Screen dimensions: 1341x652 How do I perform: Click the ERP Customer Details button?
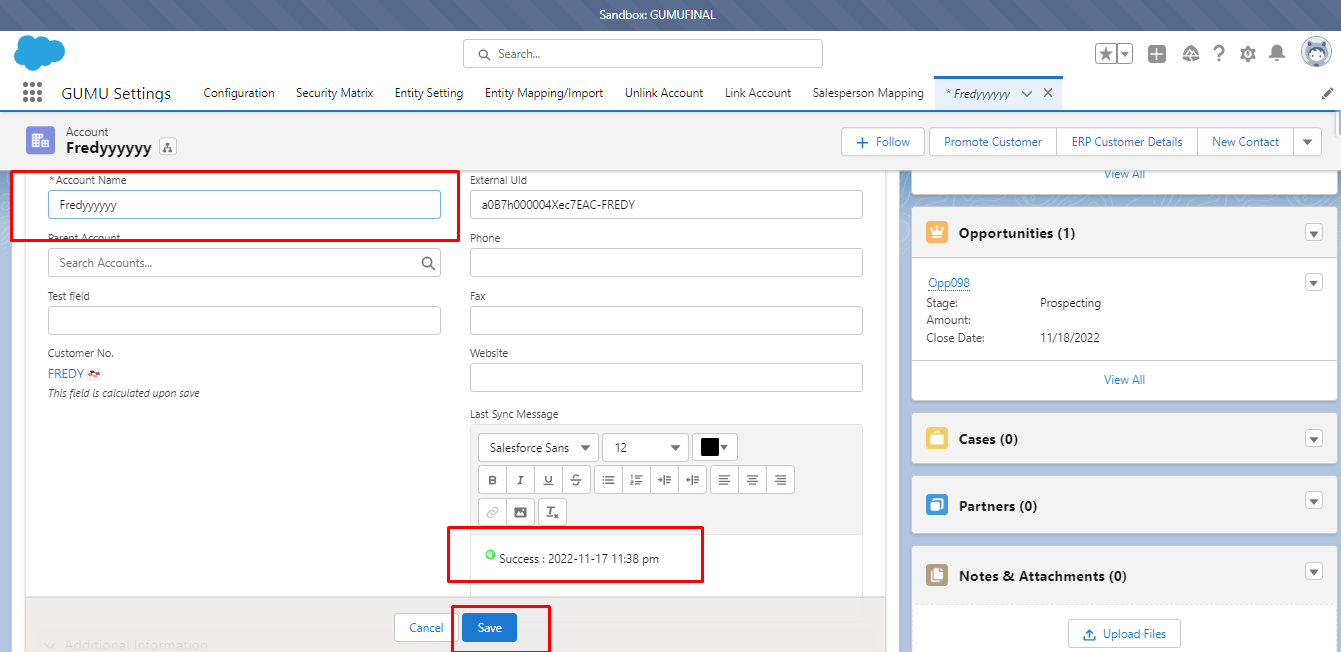coord(1127,142)
